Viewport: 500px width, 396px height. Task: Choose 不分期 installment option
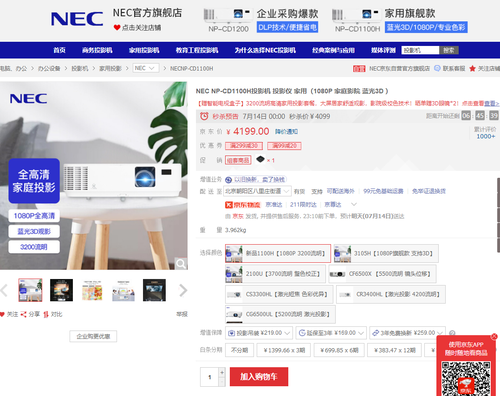point(239,350)
